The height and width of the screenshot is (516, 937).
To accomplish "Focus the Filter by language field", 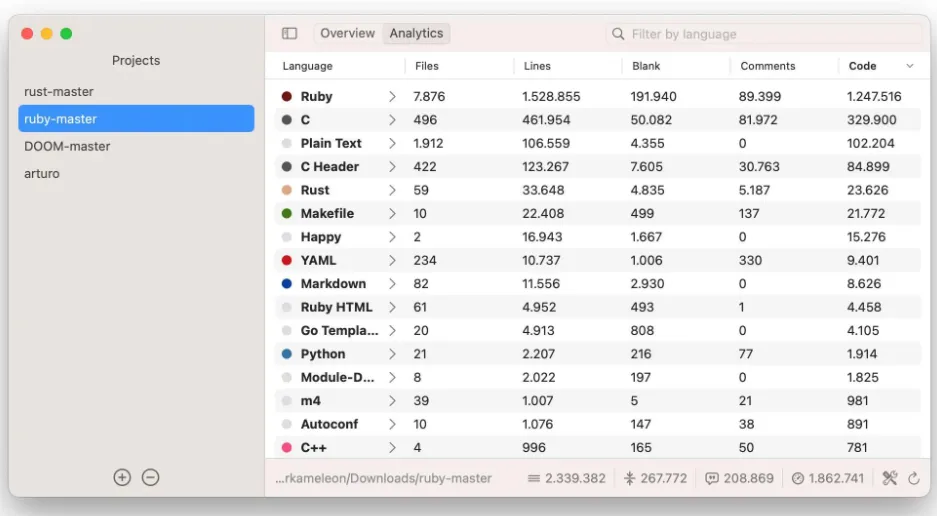I will pos(764,34).
